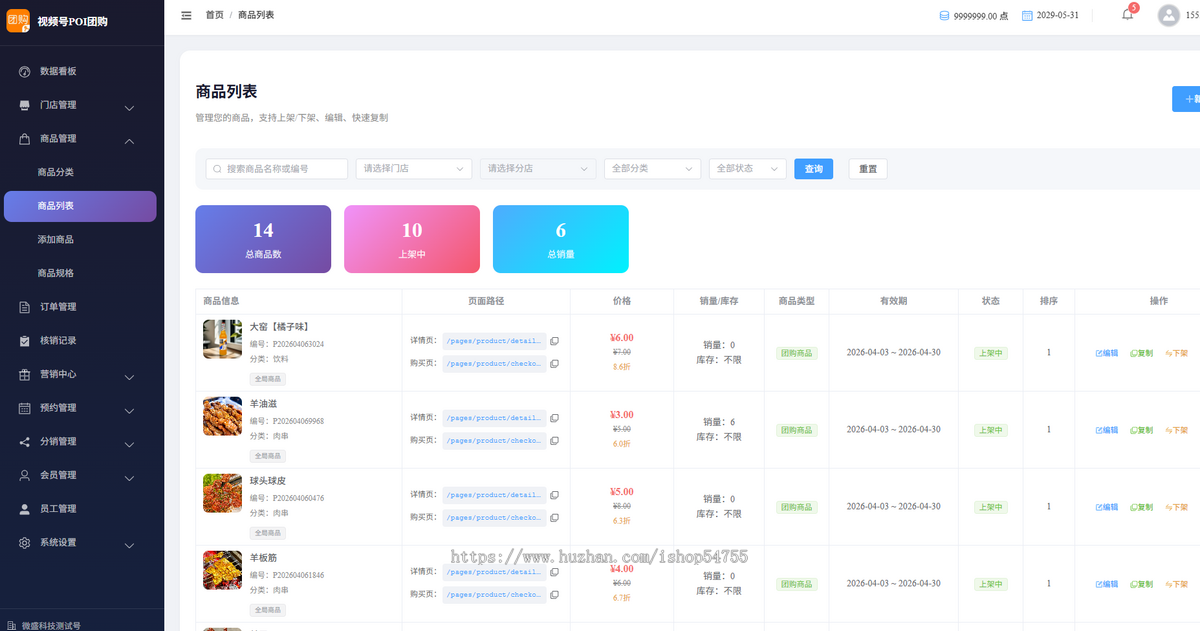Copy detail page path for 大窑【橘子味】
The height and width of the screenshot is (631, 1200).
pos(554,341)
